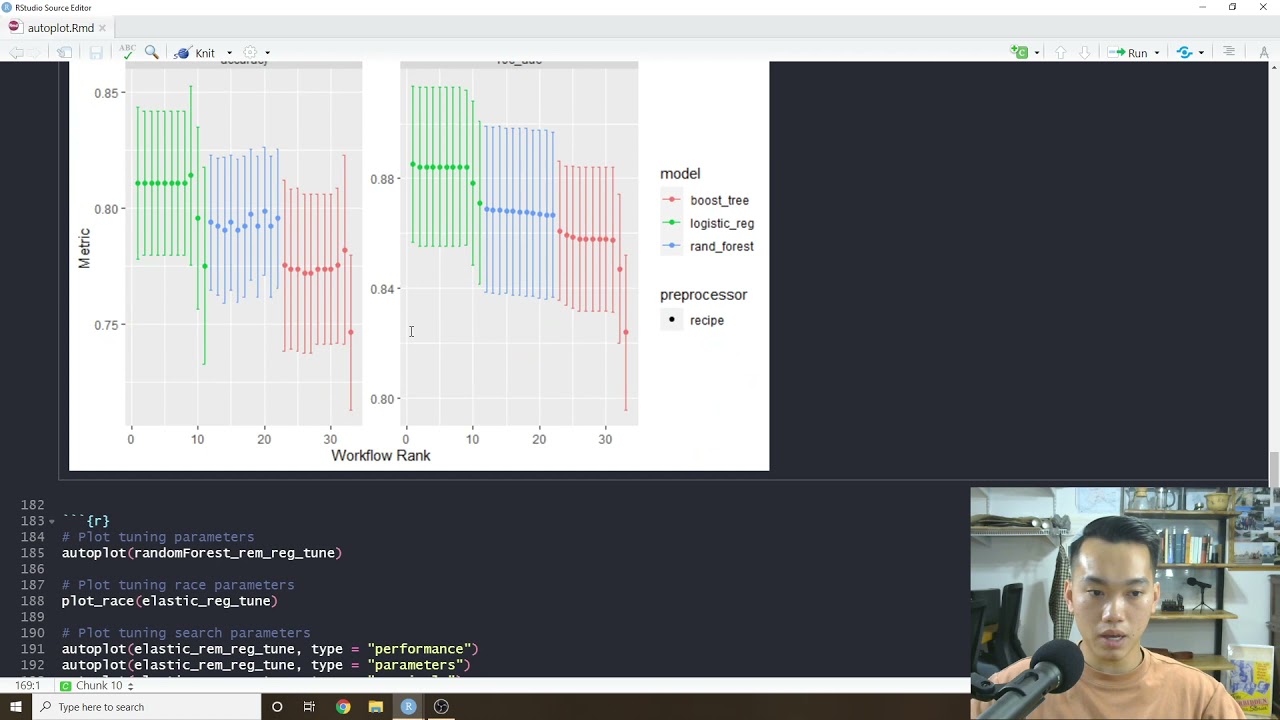
Task: Open the Chunk 10 navigator
Action: pyautogui.click(x=99, y=686)
